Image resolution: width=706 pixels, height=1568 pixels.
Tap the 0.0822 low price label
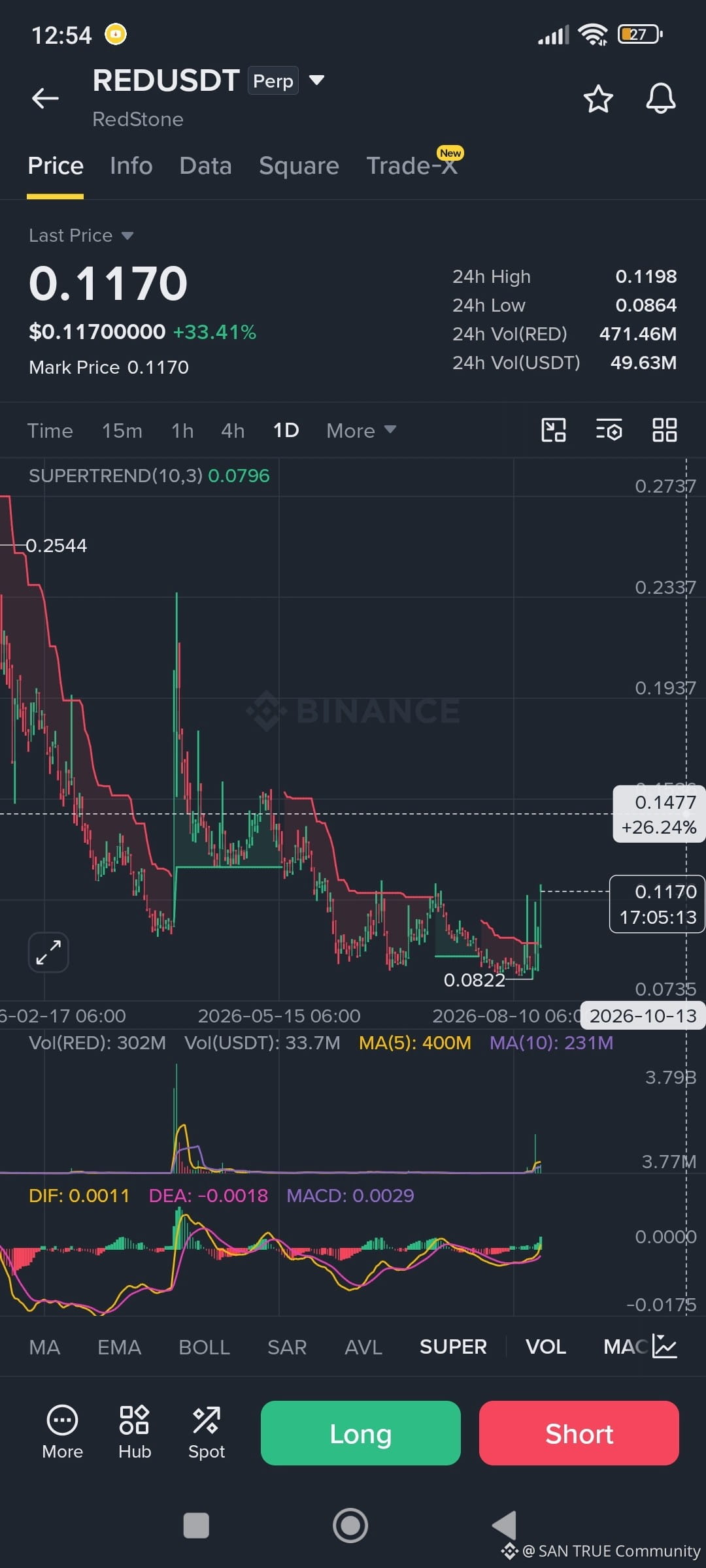click(475, 980)
